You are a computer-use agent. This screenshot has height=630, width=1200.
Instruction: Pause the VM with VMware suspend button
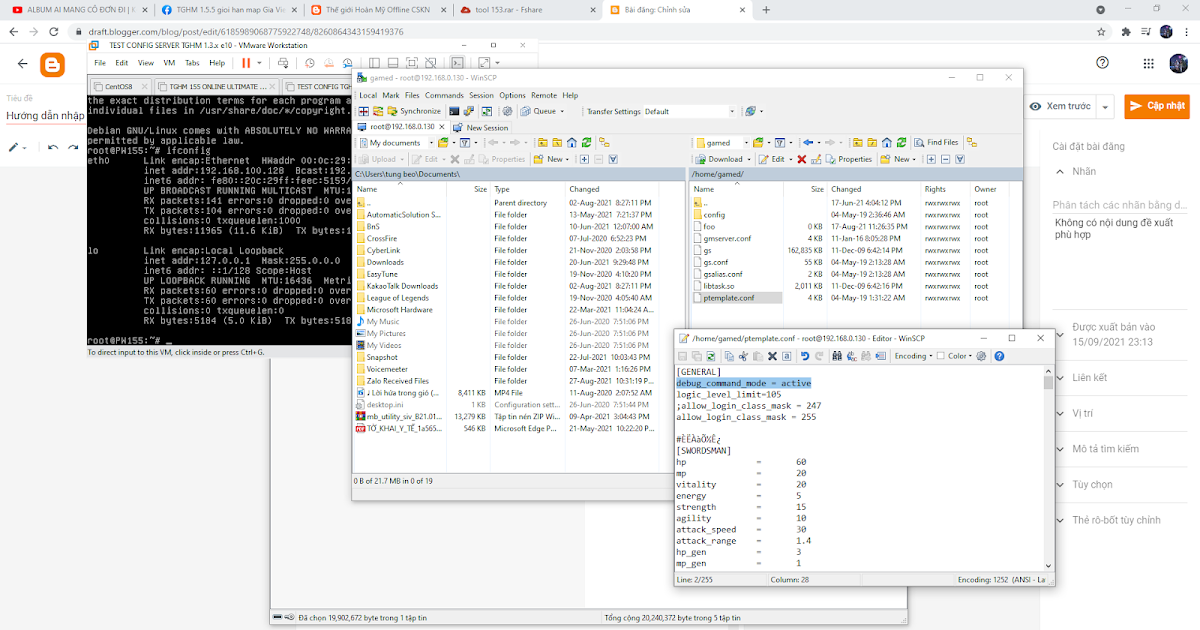(245, 62)
